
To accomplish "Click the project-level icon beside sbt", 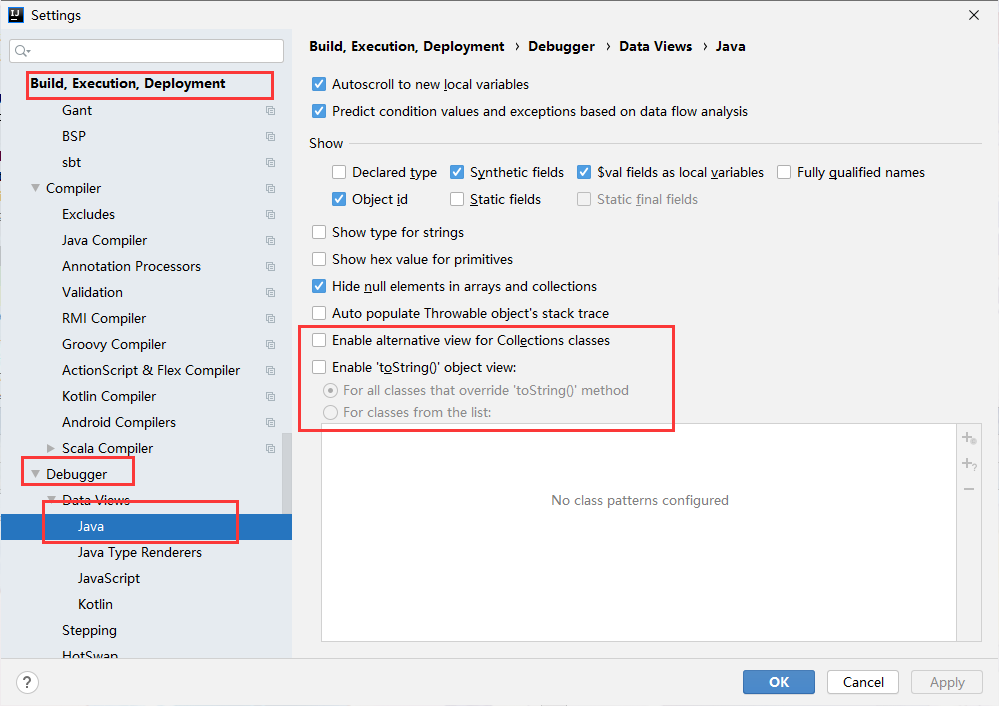I will [270, 162].
